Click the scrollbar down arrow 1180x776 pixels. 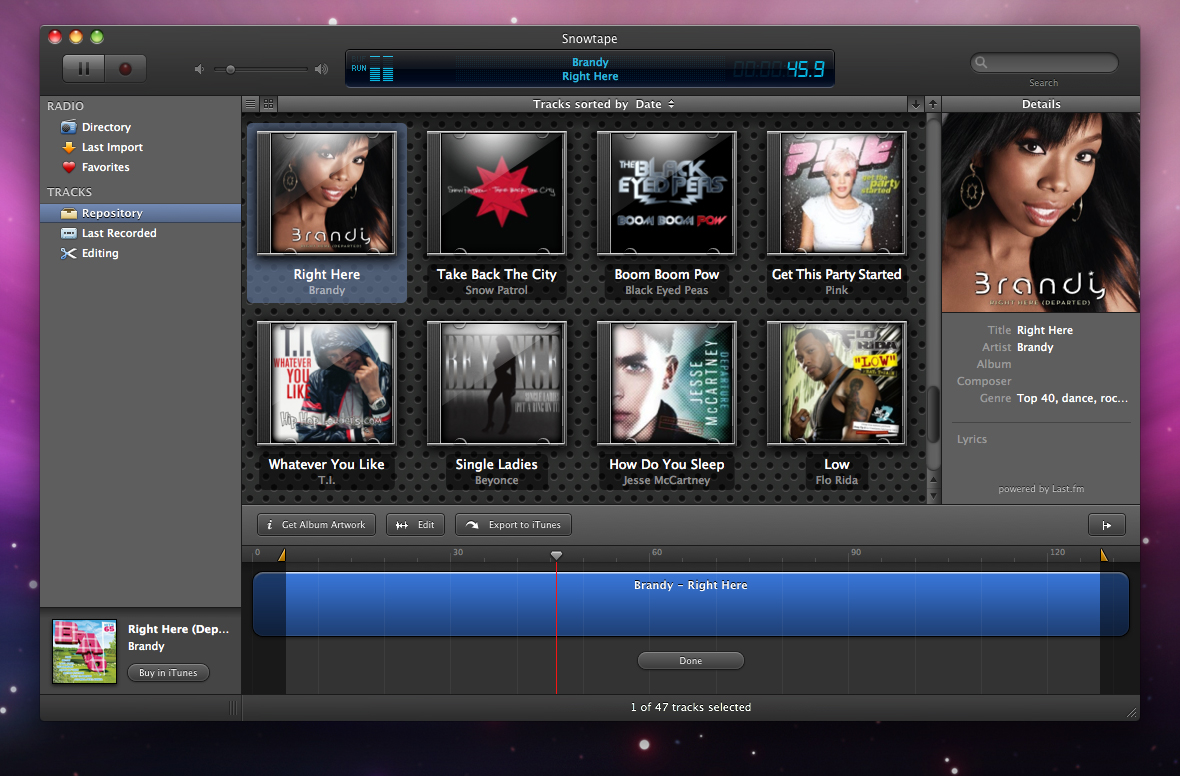point(933,497)
